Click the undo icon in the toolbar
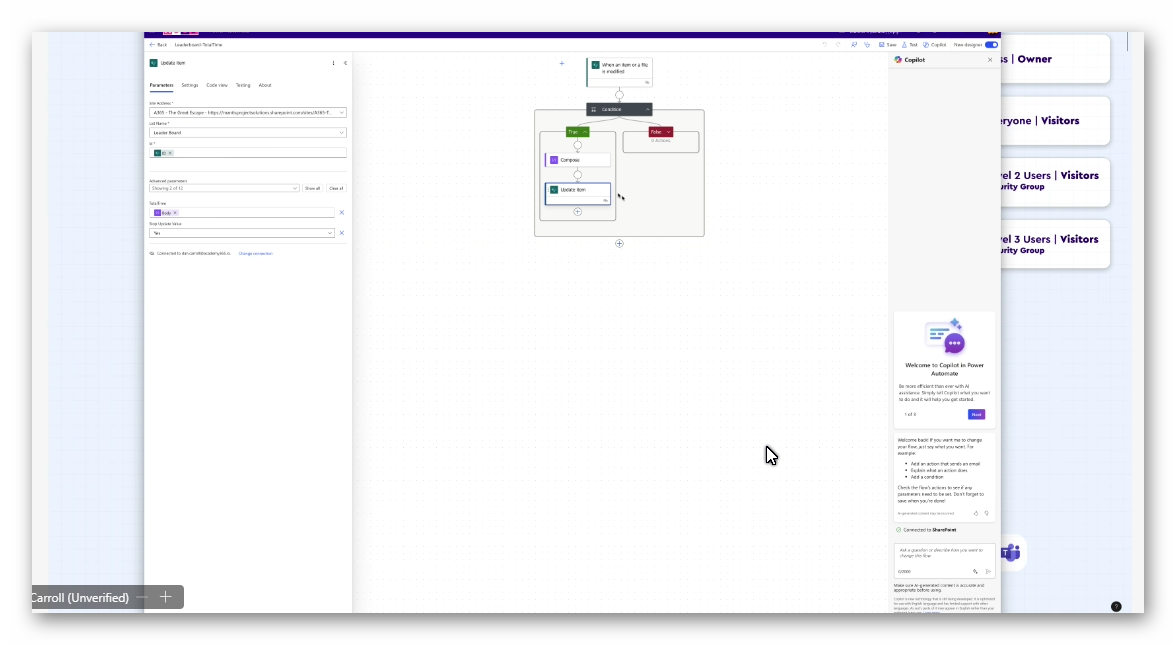The width and height of the screenshot is (1176, 645). 825,45
